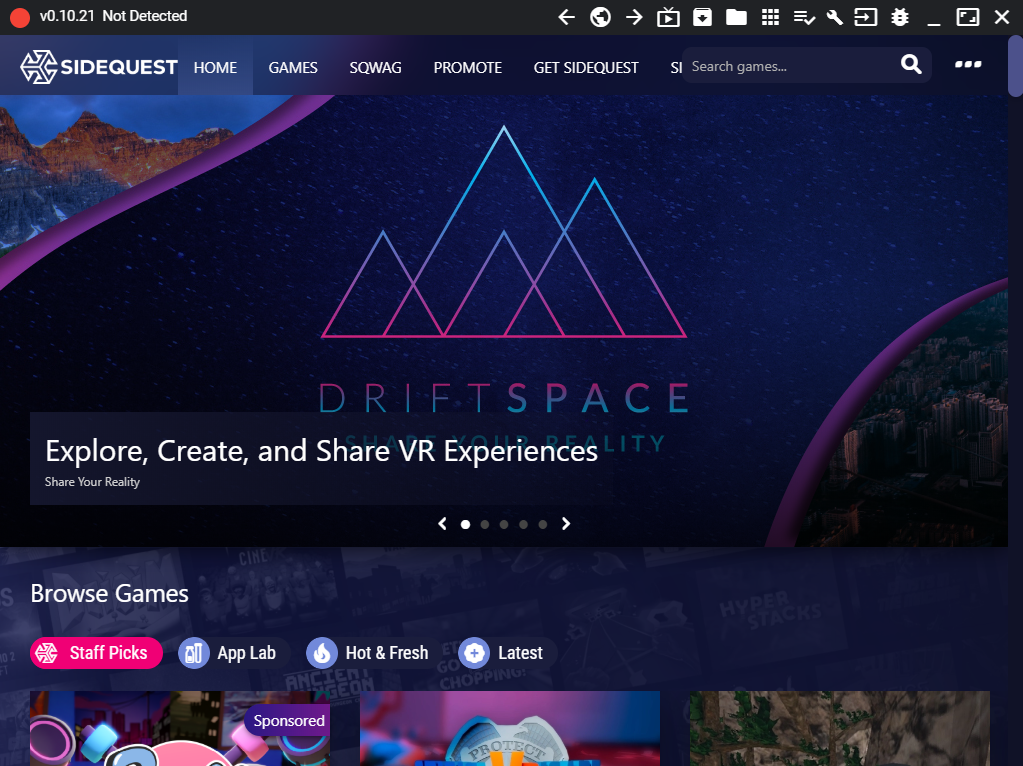
Task: Show previous carousel slide
Action: point(442,524)
